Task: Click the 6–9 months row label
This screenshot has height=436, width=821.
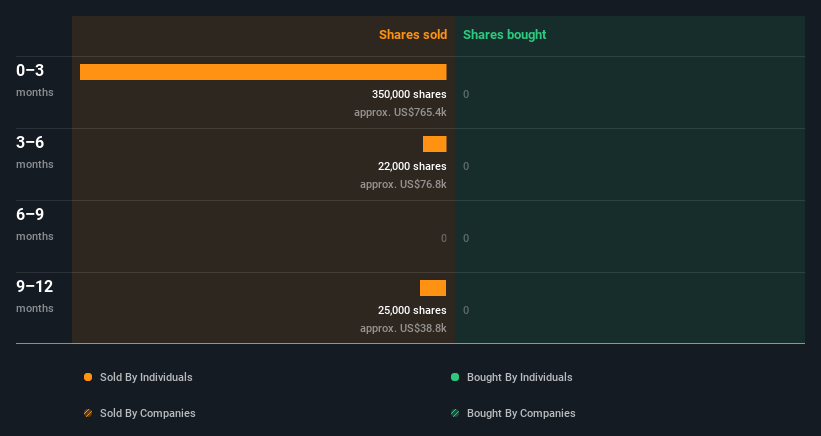Action: 35,224
